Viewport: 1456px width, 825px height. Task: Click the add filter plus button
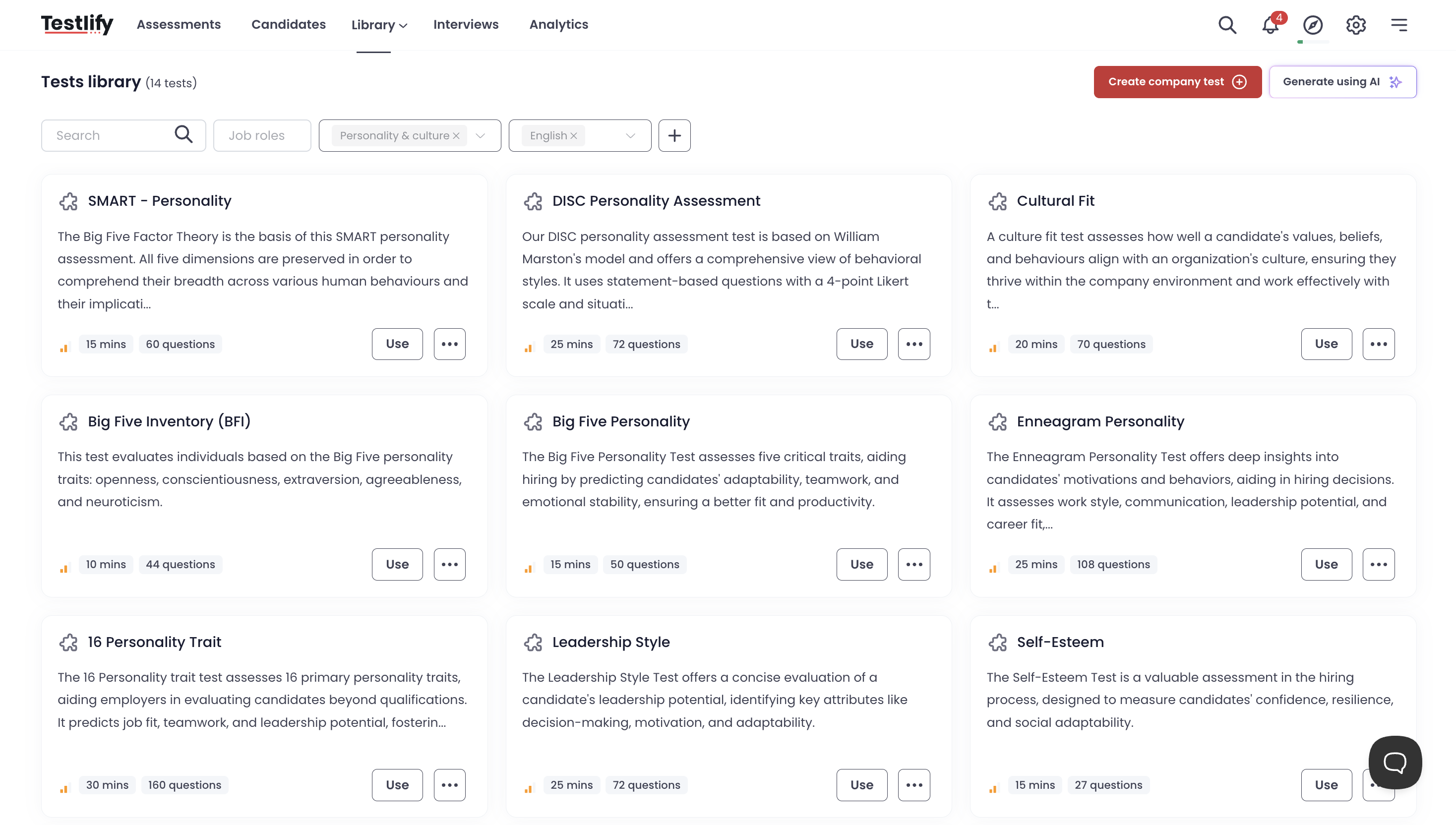[x=674, y=135]
